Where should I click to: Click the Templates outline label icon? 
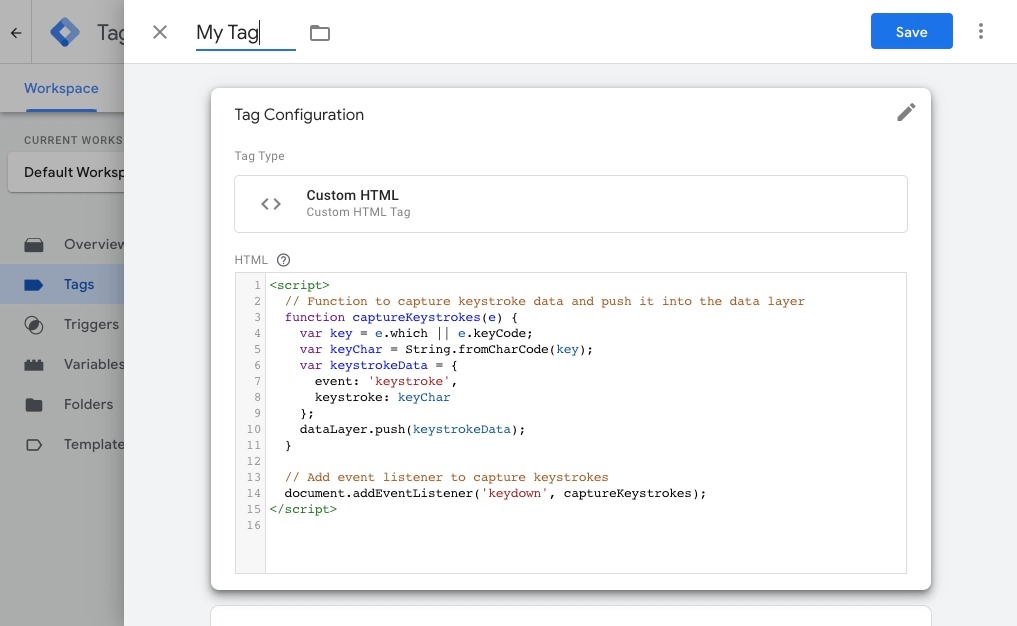pyautogui.click(x=34, y=445)
